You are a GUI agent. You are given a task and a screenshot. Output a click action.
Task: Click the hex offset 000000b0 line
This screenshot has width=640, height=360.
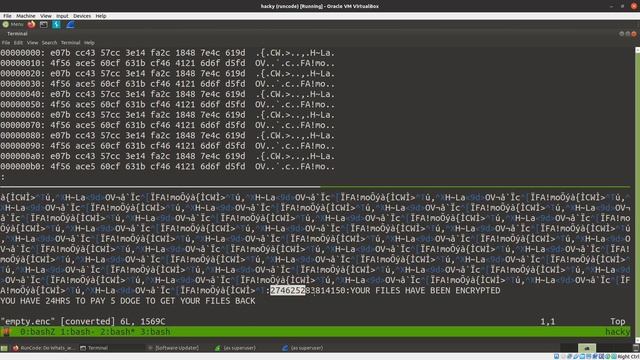(167, 167)
